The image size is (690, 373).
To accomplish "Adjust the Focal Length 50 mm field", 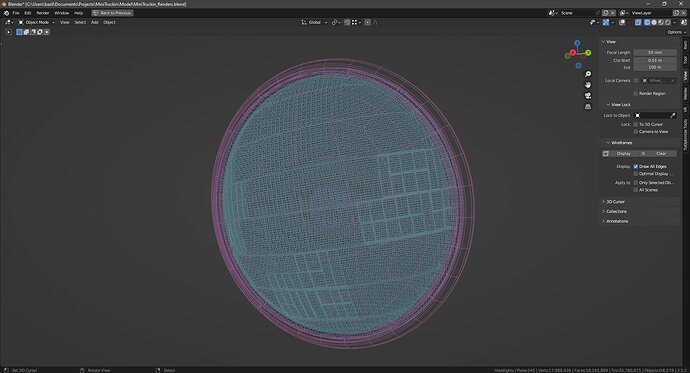I will coord(655,52).
